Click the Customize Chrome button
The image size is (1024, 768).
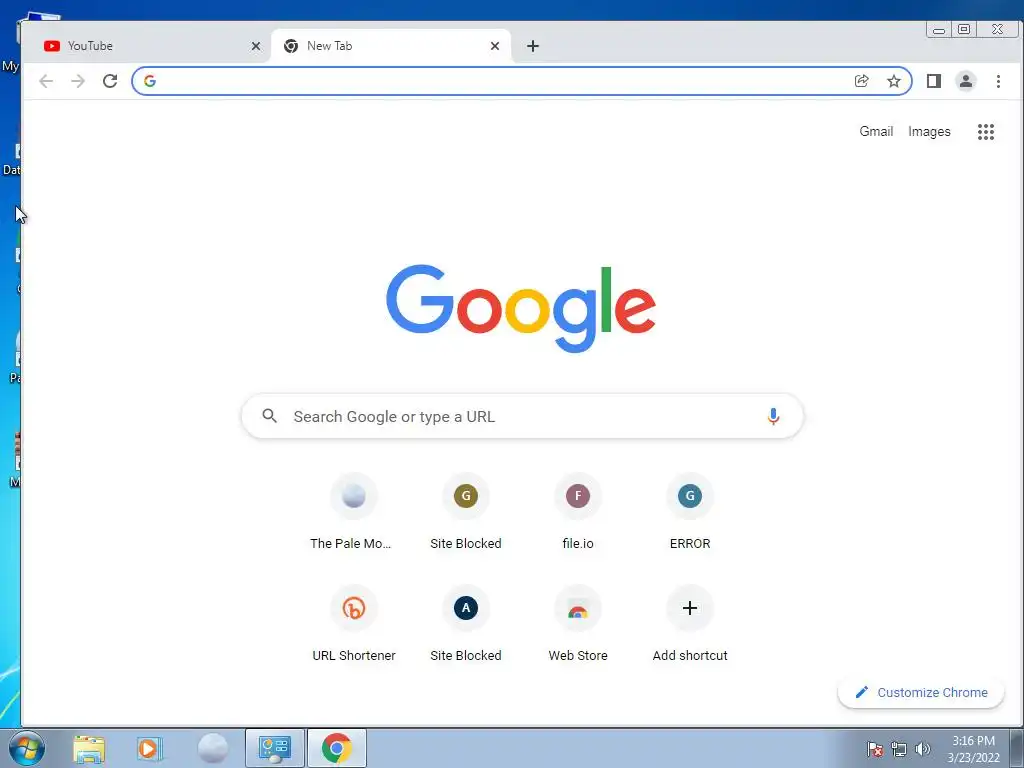click(921, 692)
